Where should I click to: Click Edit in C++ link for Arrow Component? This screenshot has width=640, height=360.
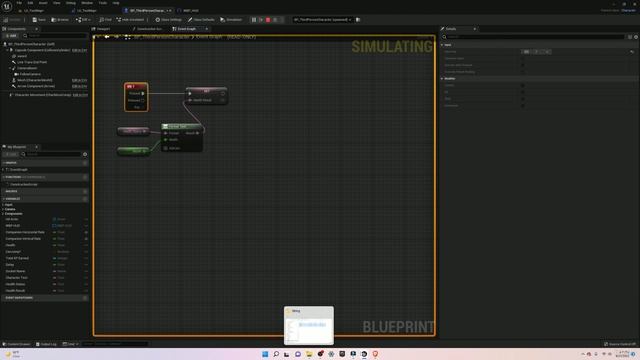80,87
